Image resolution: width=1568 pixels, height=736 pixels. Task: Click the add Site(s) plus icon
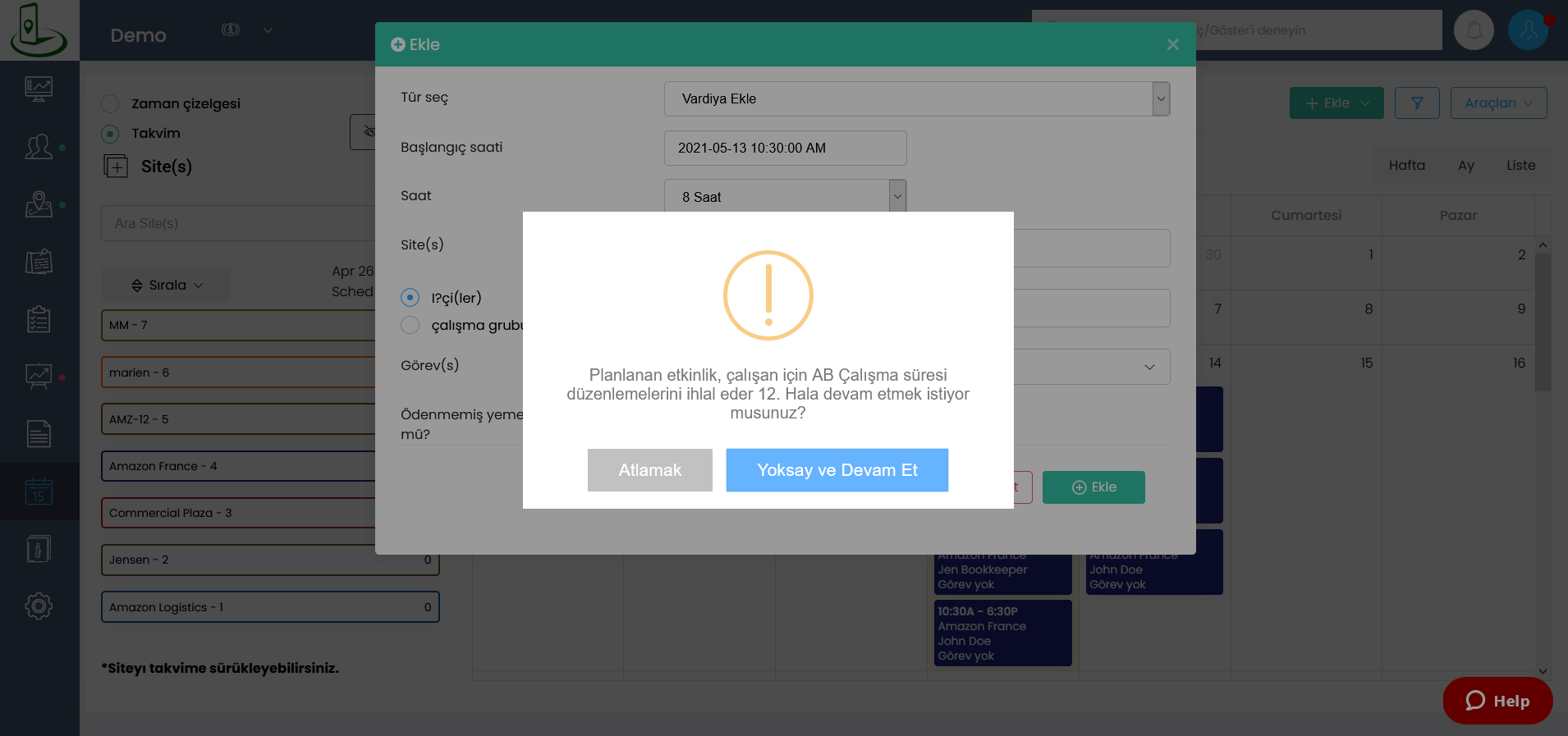[x=116, y=167]
